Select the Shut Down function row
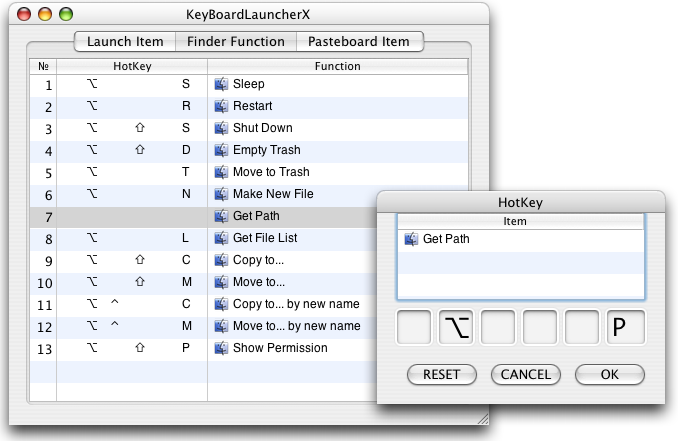The width and height of the screenshot is (678, 441). coord(249,128)
